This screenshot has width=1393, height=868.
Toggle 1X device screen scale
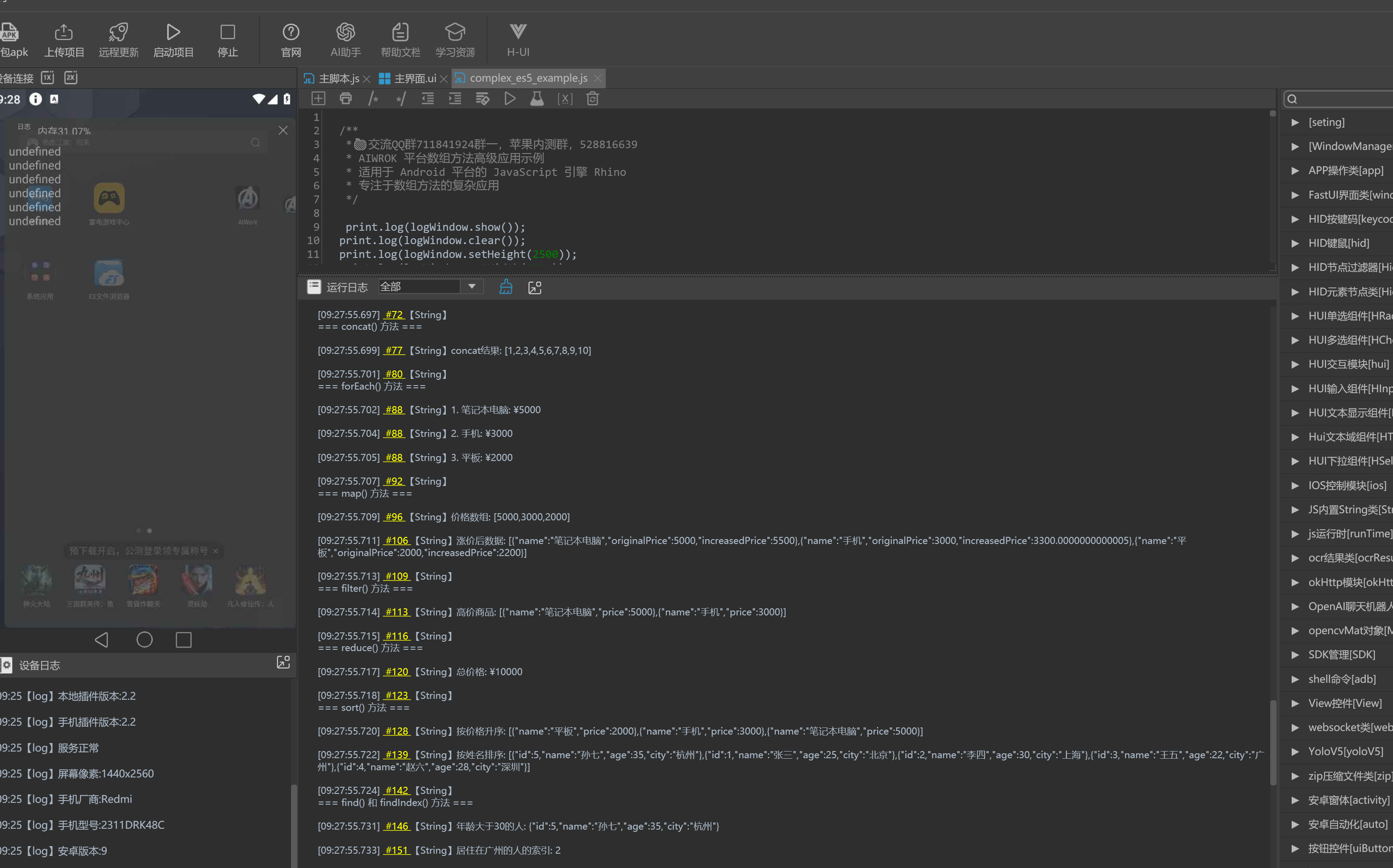(x=48, y=78)
